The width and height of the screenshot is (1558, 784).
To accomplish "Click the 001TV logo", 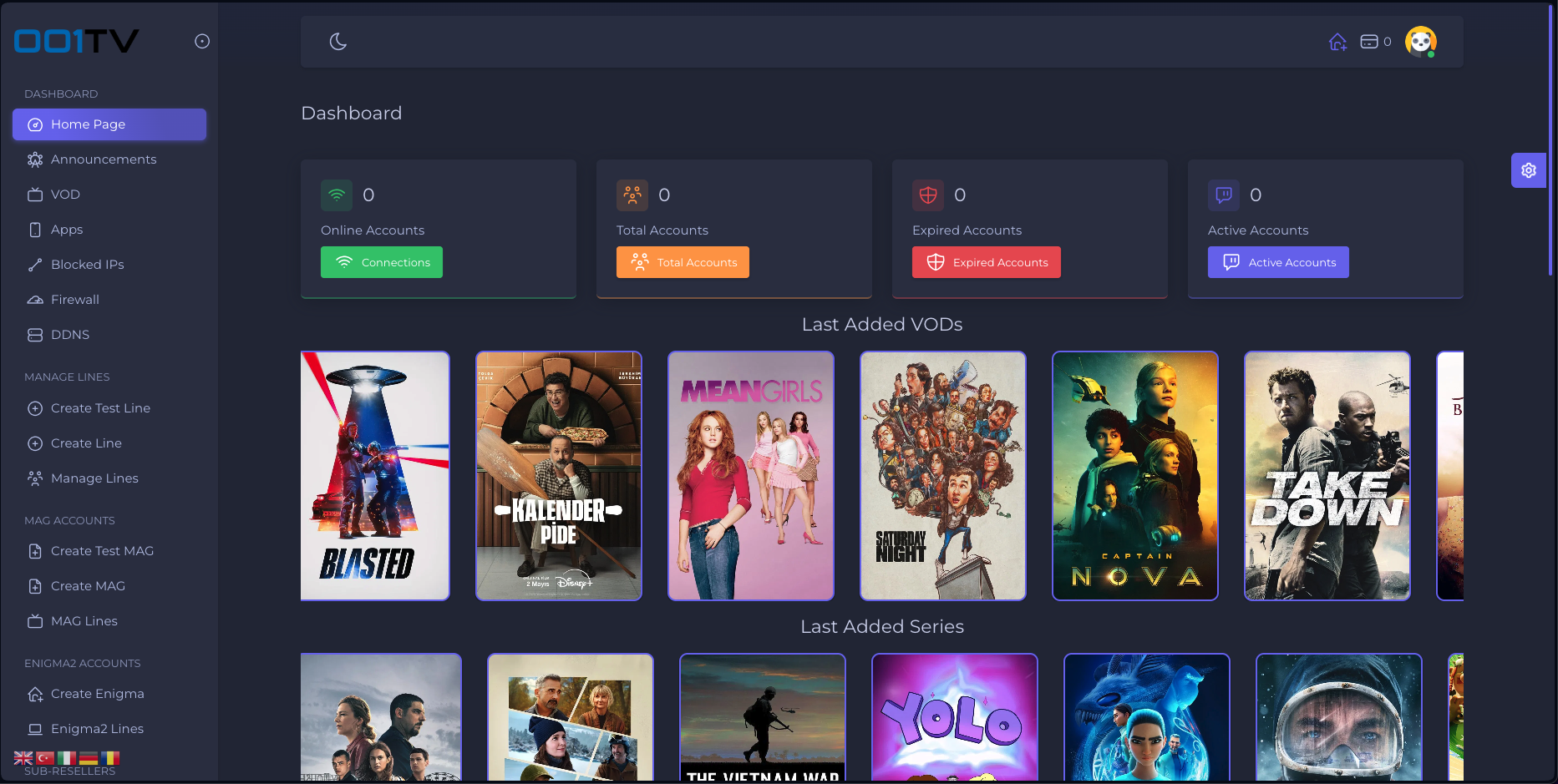I will [76, 41].
